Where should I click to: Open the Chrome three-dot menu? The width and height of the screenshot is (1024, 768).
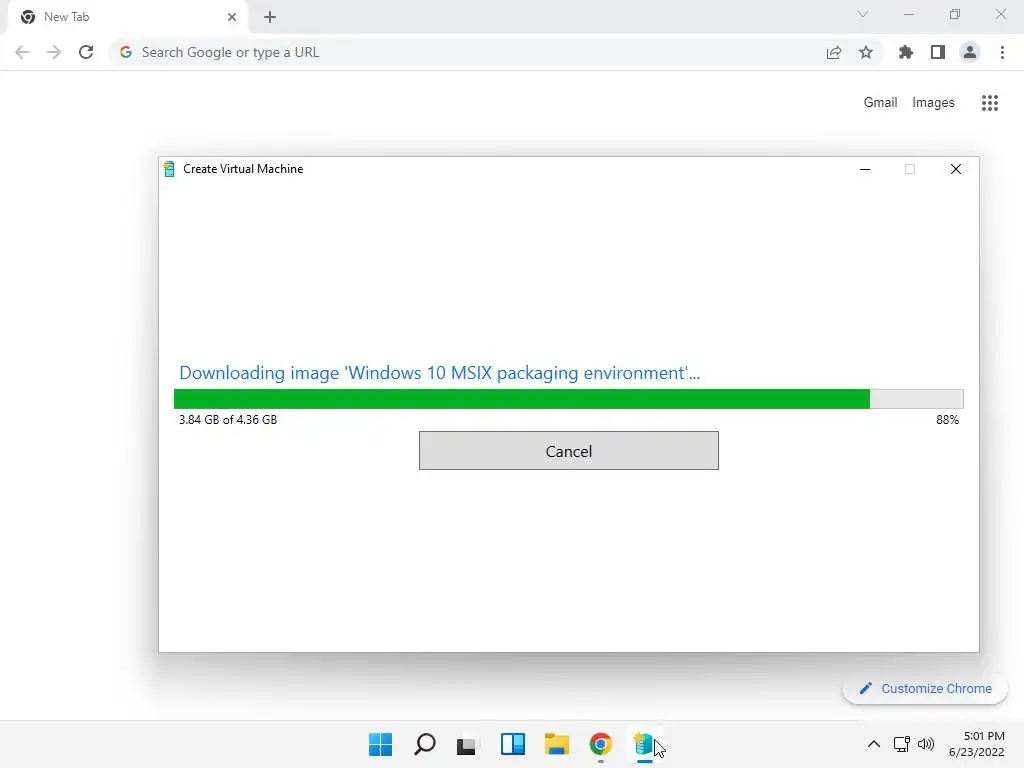tap(1002, 52)
